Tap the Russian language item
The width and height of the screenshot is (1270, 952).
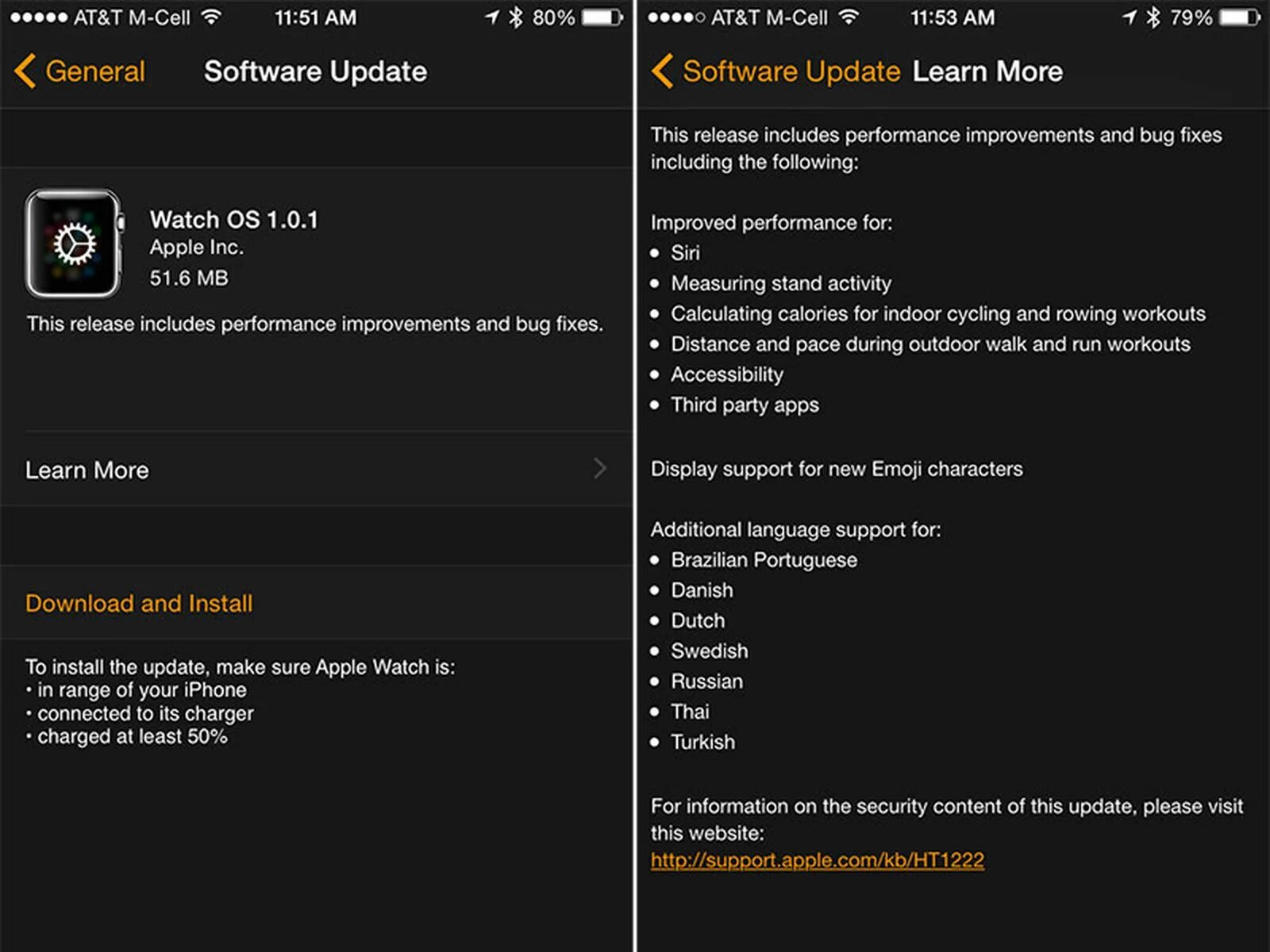click(x=707, y=681)
